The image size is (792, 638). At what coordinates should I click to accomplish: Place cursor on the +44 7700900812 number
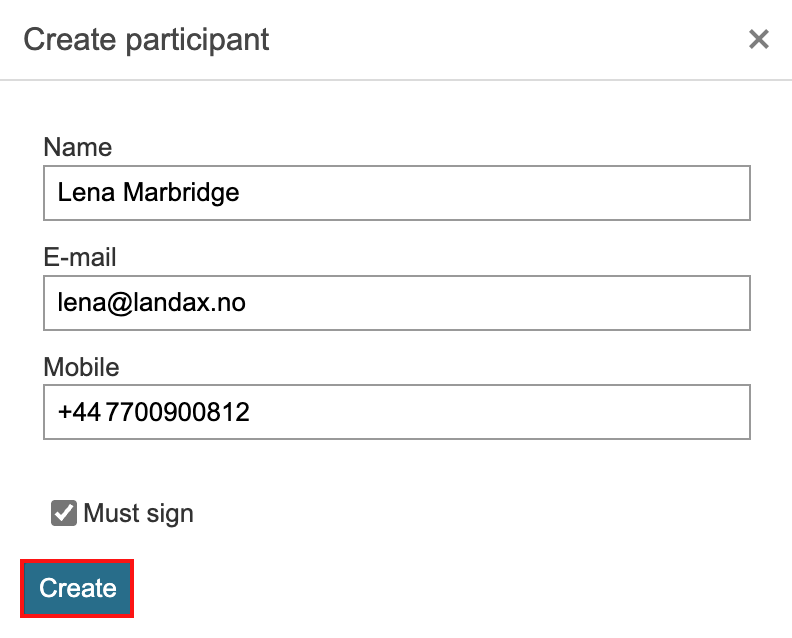[x=153, y=412]
